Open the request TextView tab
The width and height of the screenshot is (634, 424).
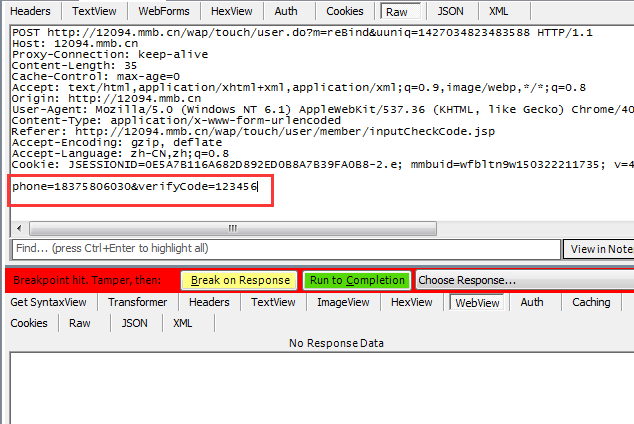tap(94, 11)
